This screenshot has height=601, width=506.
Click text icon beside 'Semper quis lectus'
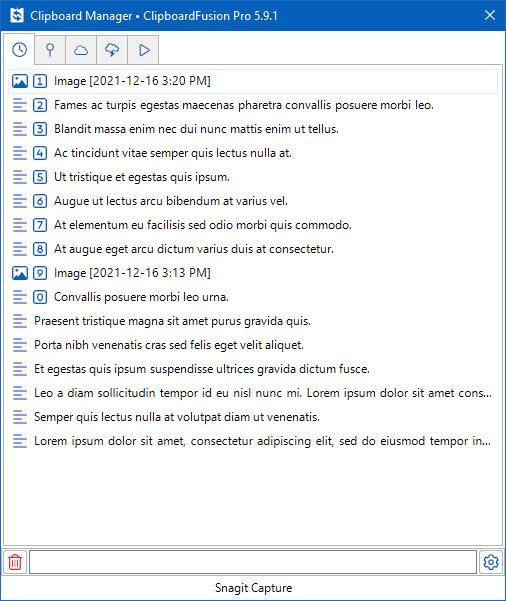20,417
